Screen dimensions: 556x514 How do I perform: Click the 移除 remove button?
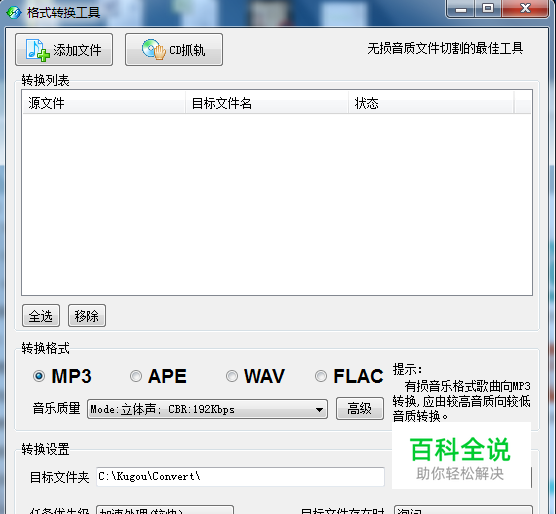(87, 315)
